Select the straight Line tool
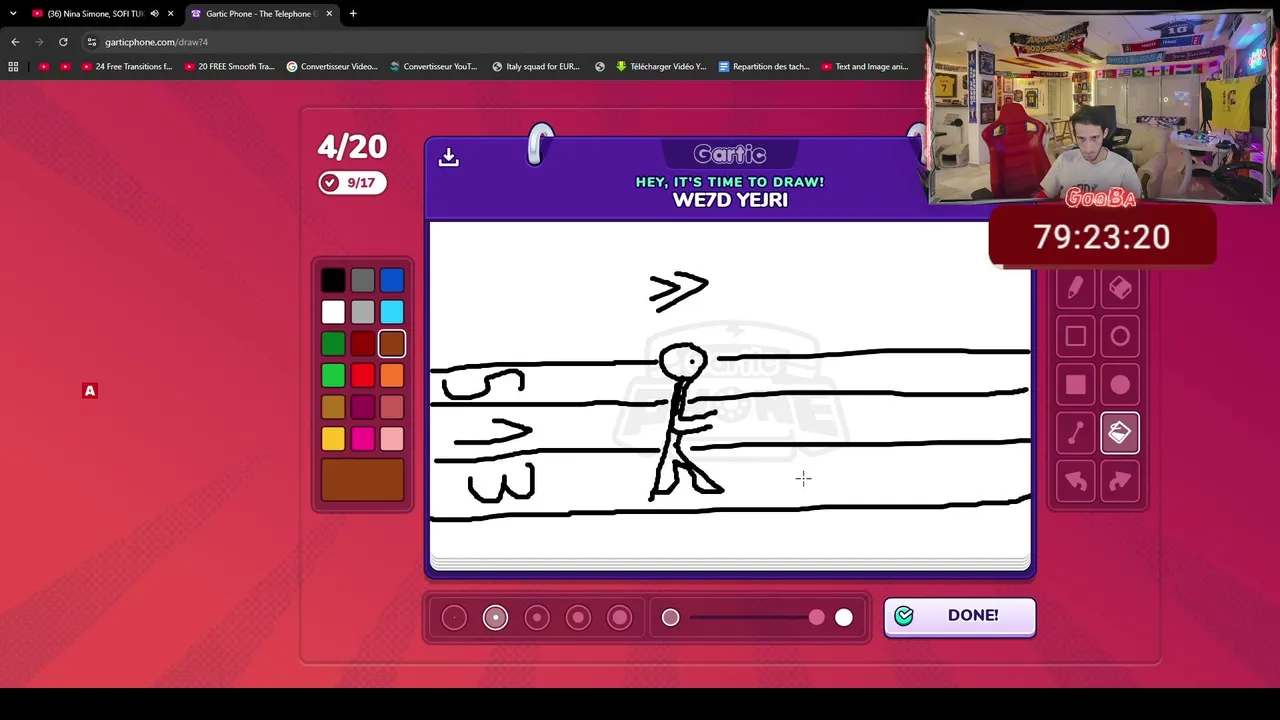This screenshot has height=720, width=1280. pos(1075,433)
